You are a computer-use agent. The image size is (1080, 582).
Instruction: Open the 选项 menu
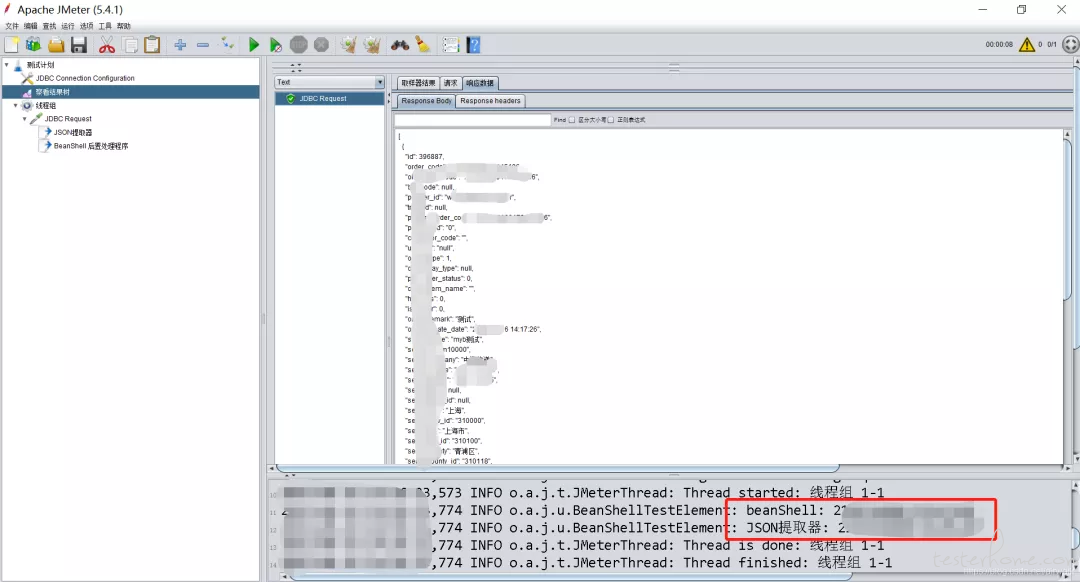[86, 26]
